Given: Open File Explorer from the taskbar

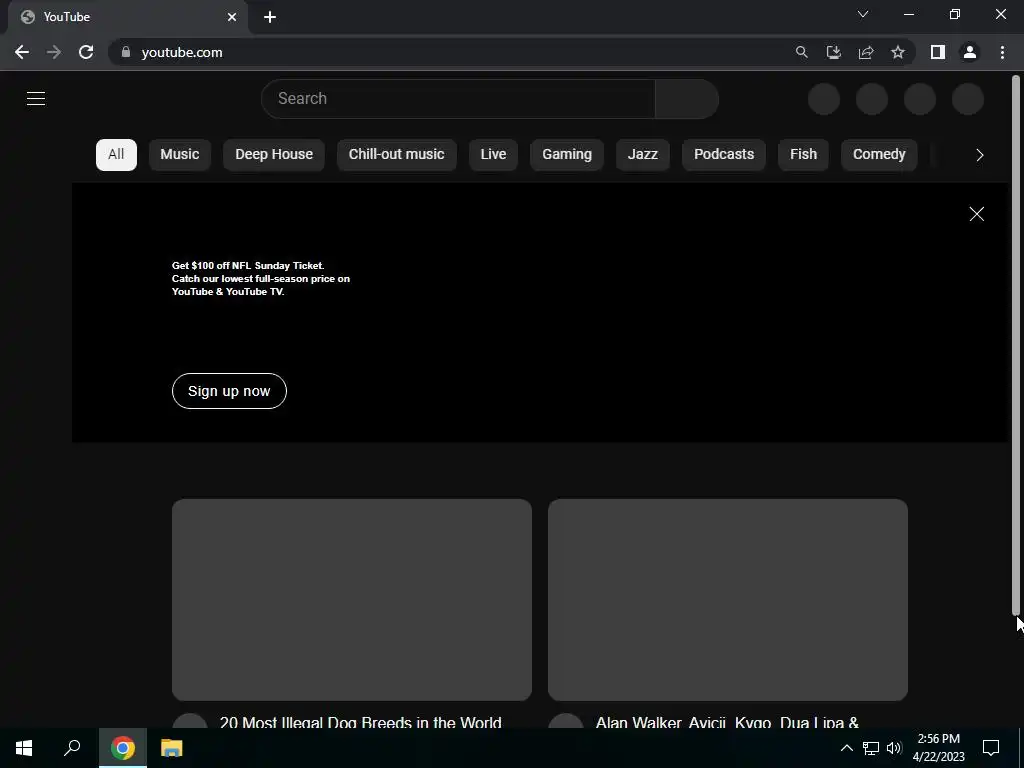Looking at the screenshot, I should 172,748.
